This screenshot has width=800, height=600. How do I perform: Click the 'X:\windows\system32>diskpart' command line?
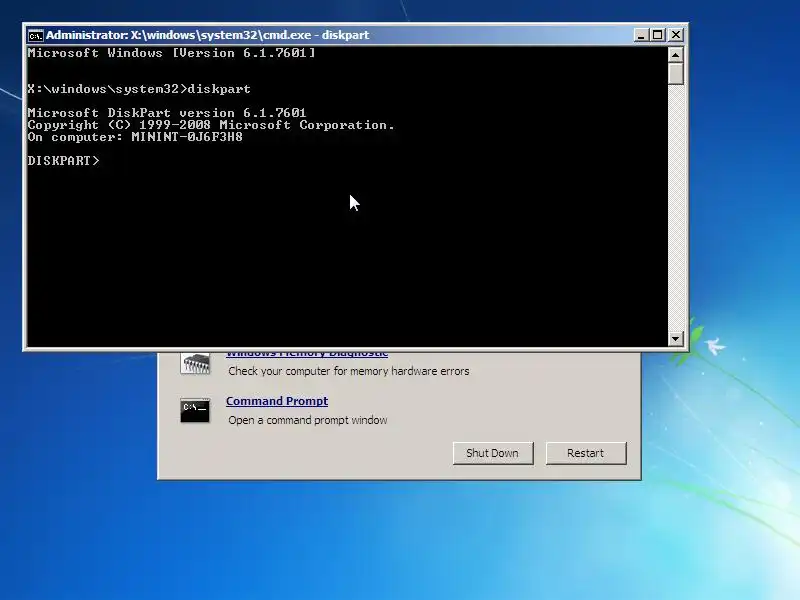[x=139, y=89]
